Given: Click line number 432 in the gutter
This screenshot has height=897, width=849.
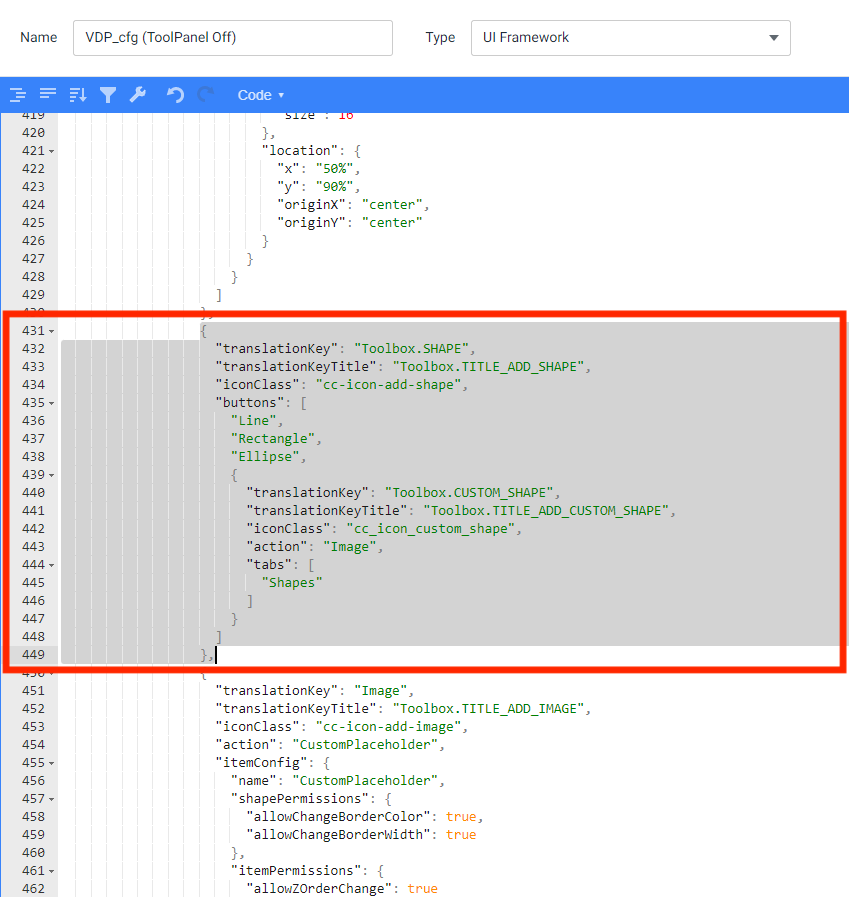Looking at the screenshot, I should click(x=33, y=349).
